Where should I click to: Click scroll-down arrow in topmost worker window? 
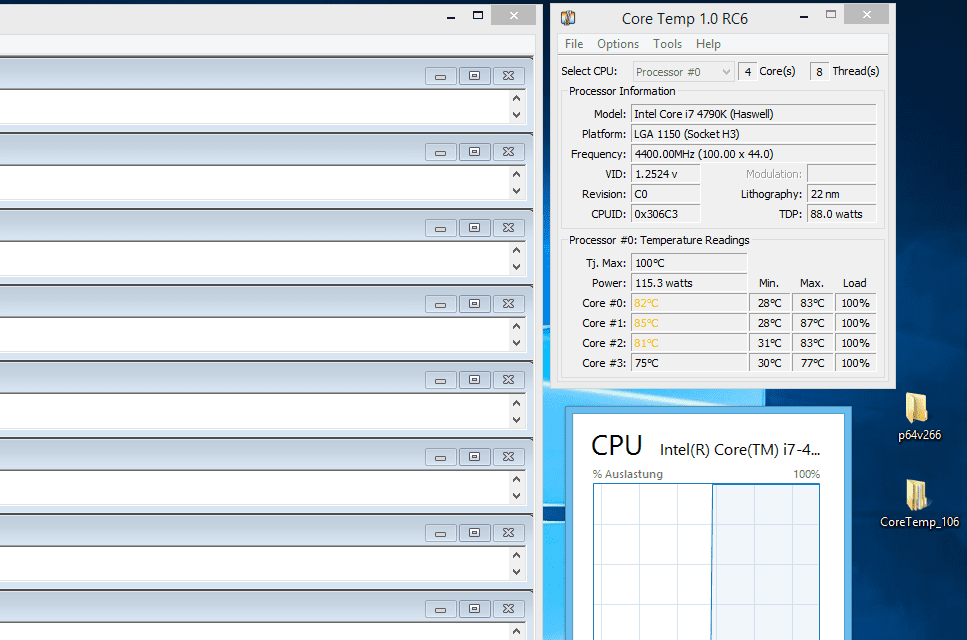coord(517,115)
